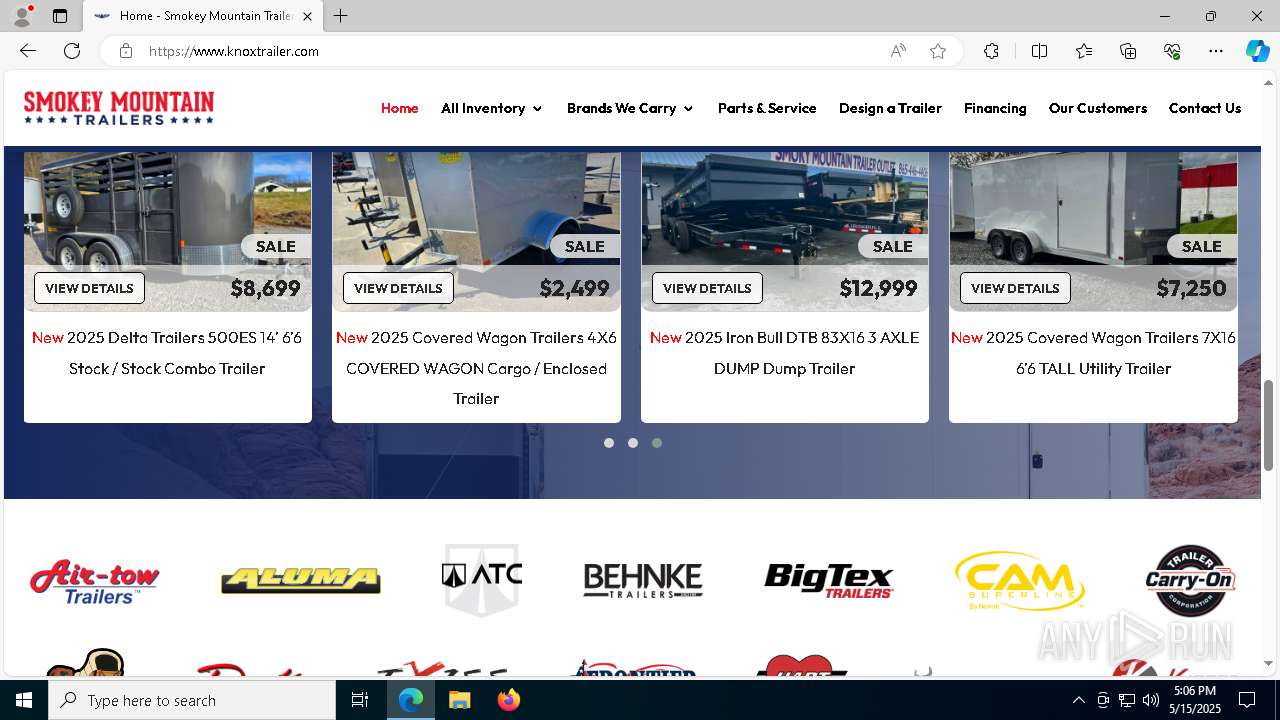Screen dimensions: 1280x720
Task: Open Windows Start menu
Action: point(24,700)
